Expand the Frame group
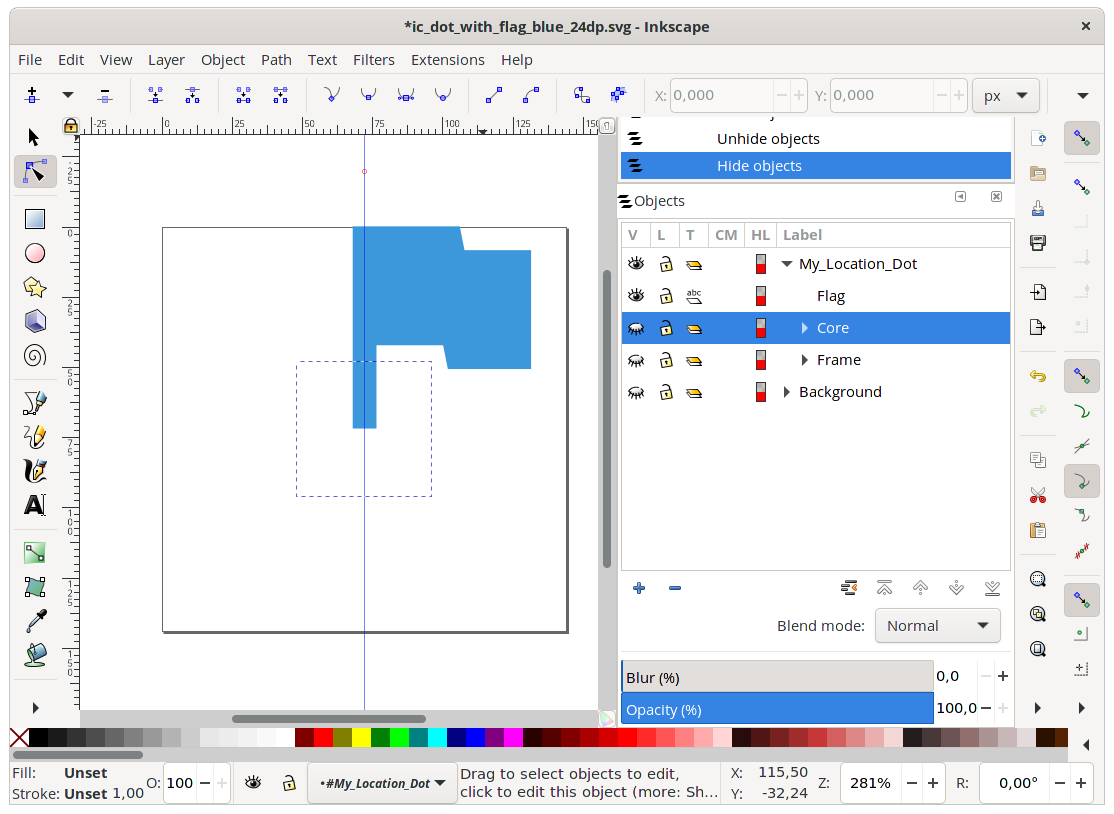 point(804,360)
